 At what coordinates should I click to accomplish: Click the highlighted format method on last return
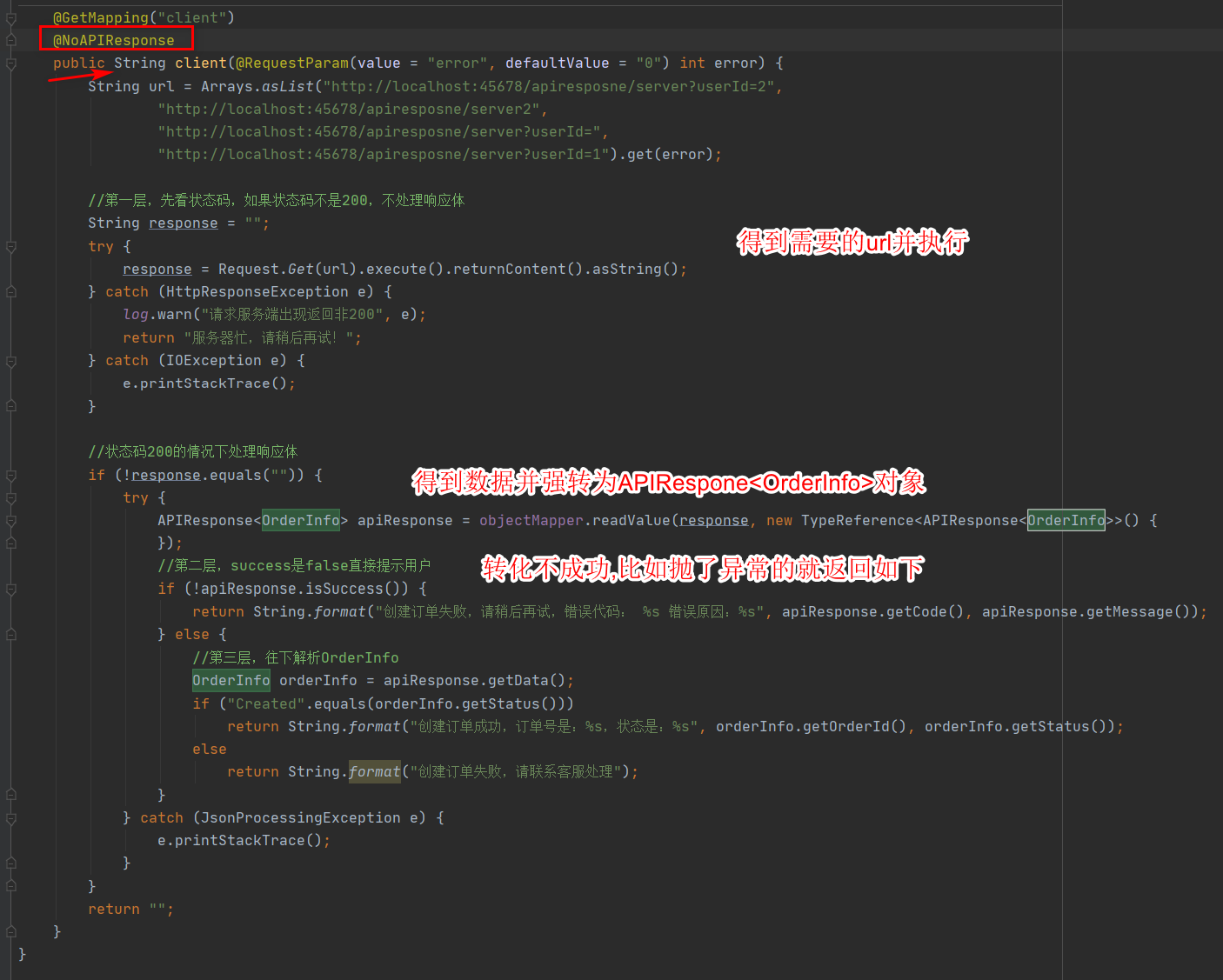click(375, 771)
